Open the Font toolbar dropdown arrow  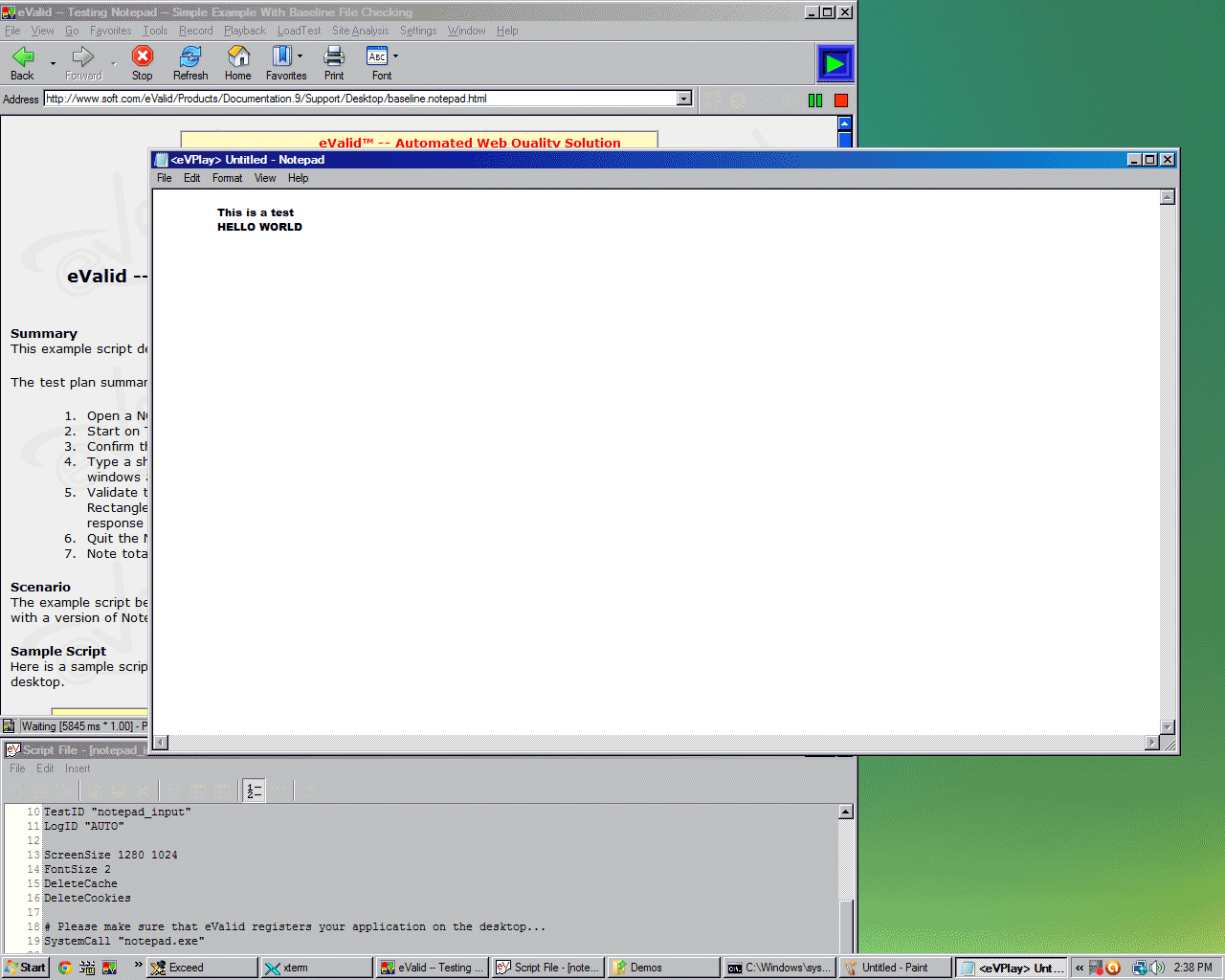[395, 56]
